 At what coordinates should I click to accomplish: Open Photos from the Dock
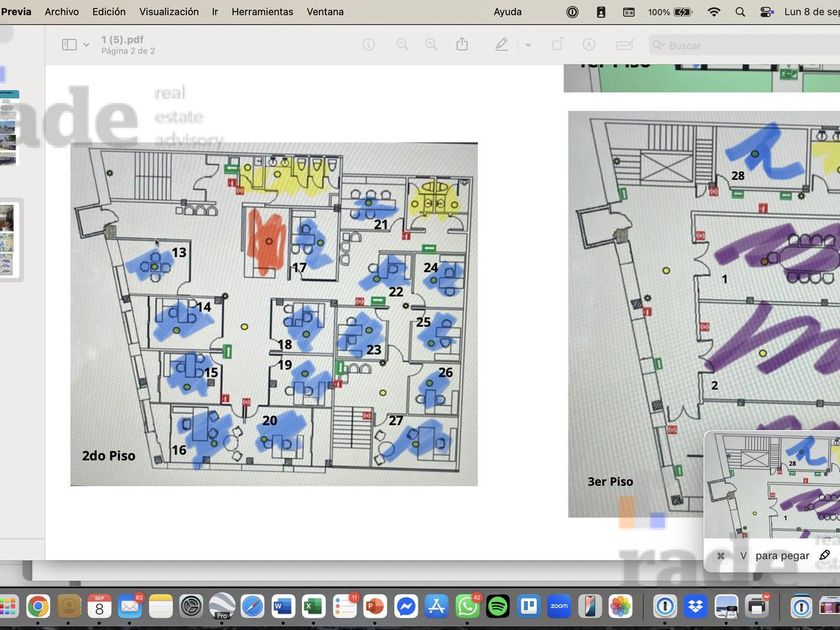point(621,607)
